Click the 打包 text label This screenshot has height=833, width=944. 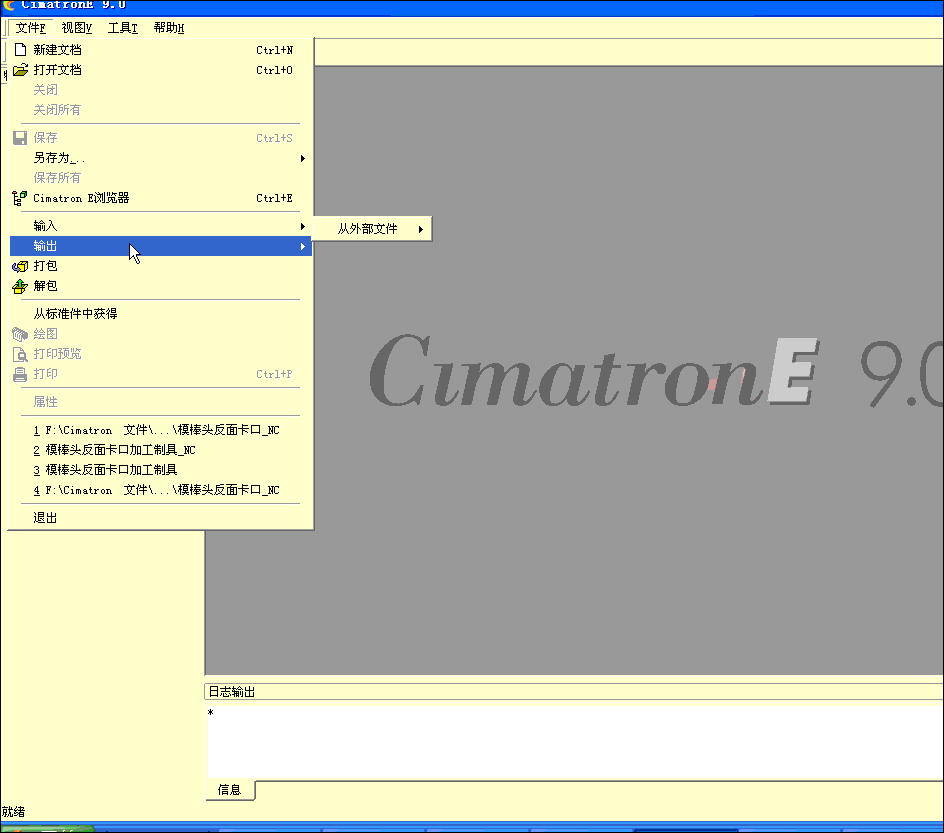click(x=45, y=266)
